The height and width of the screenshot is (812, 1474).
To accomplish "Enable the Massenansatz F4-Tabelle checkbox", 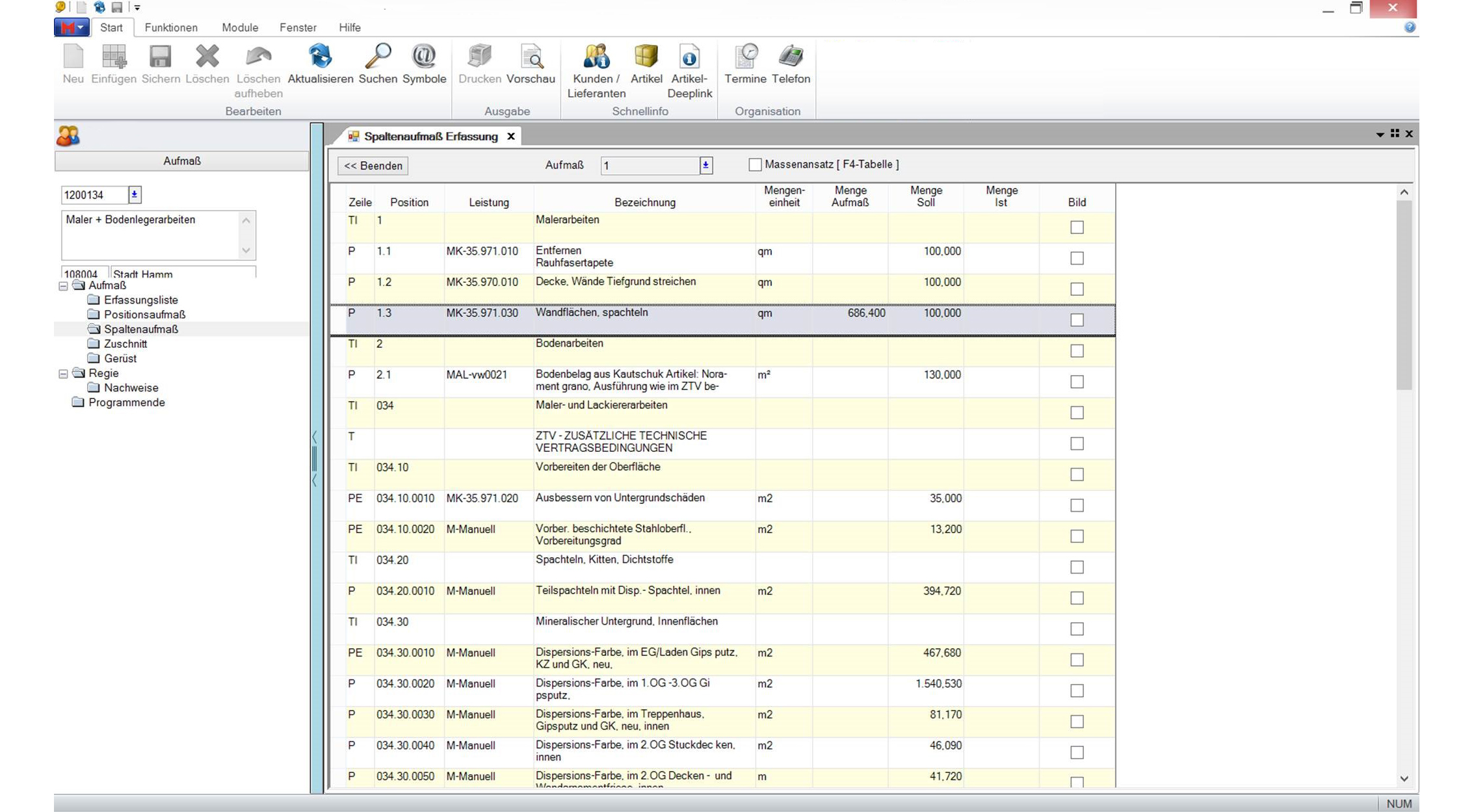I will pos(755,165).
